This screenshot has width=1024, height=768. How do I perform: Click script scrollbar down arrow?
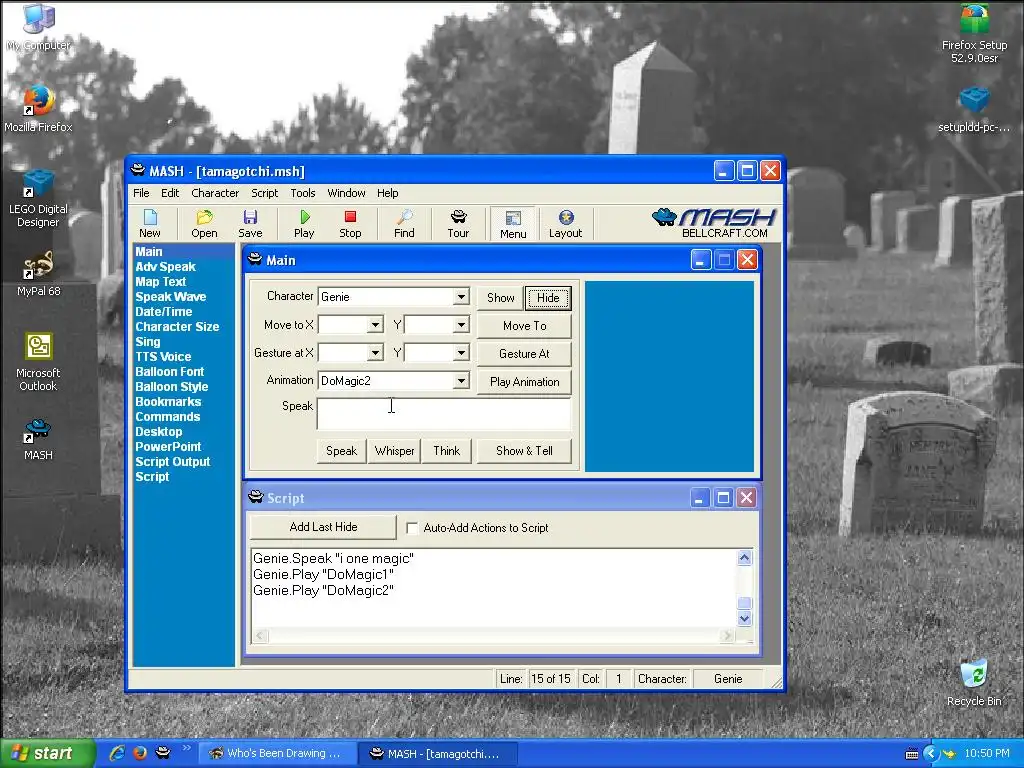[x=744, y=618]
